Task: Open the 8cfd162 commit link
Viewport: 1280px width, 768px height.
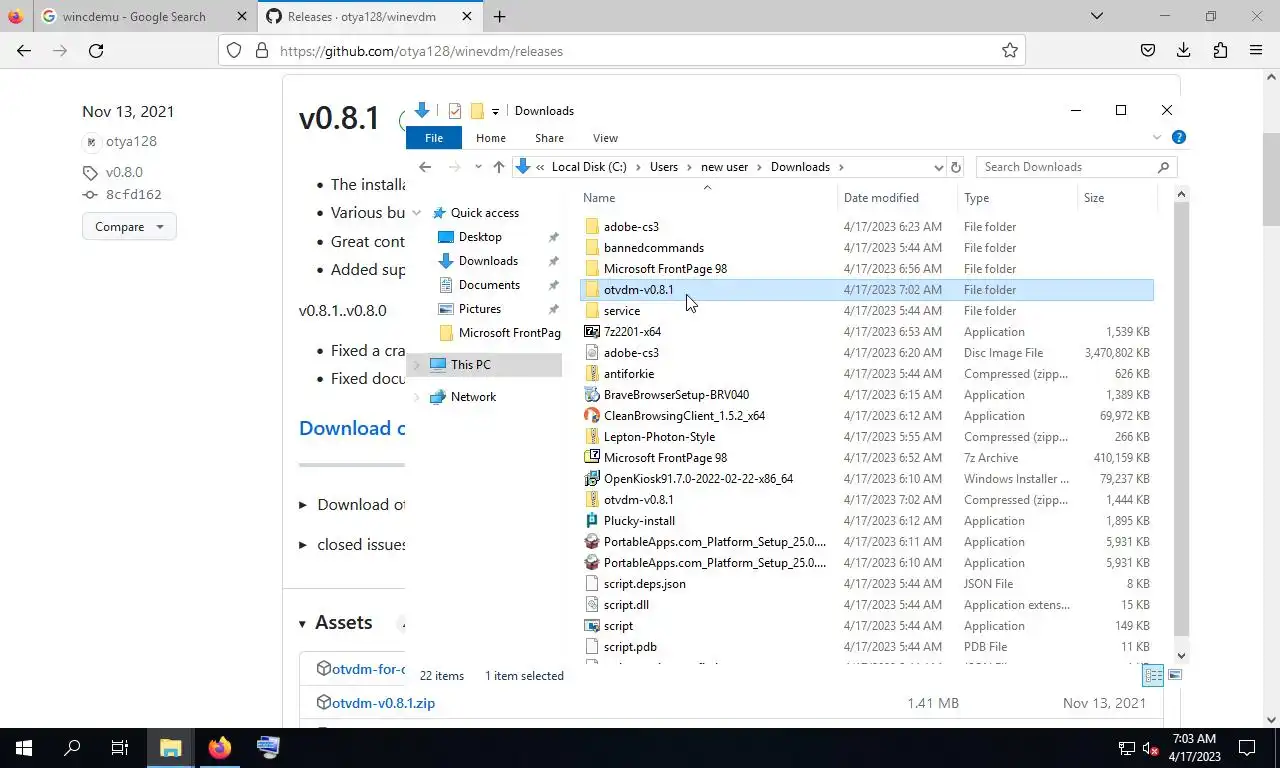Action: click(x=133, y=195)
